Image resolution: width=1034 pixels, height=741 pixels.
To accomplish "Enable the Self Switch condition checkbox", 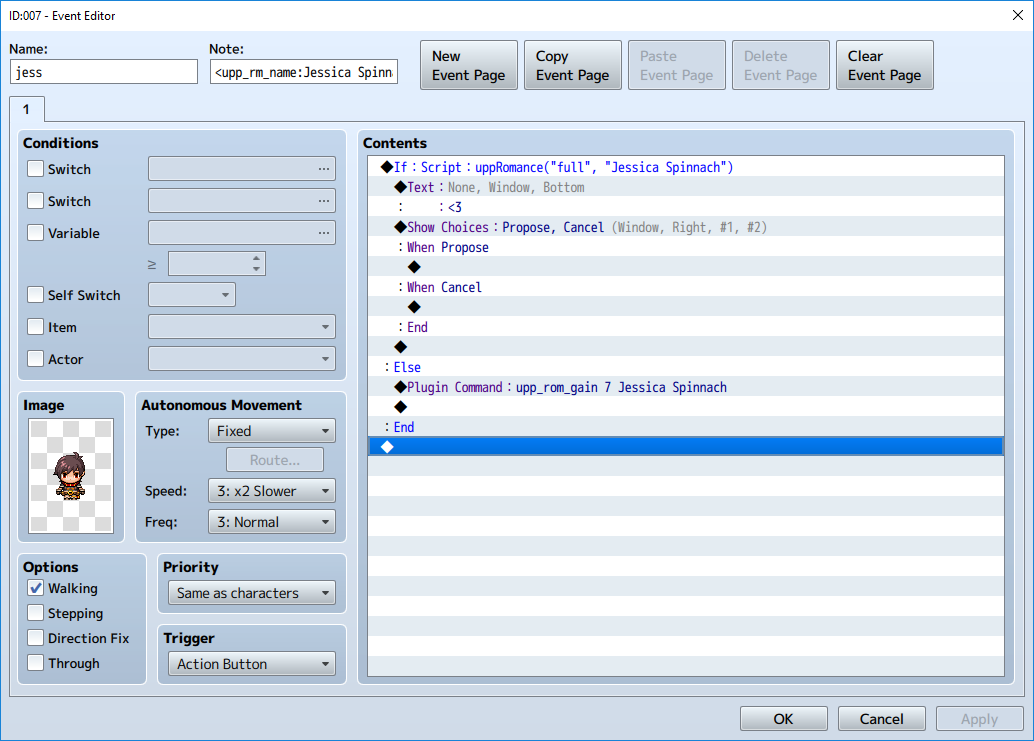I will tap(36, 295).
